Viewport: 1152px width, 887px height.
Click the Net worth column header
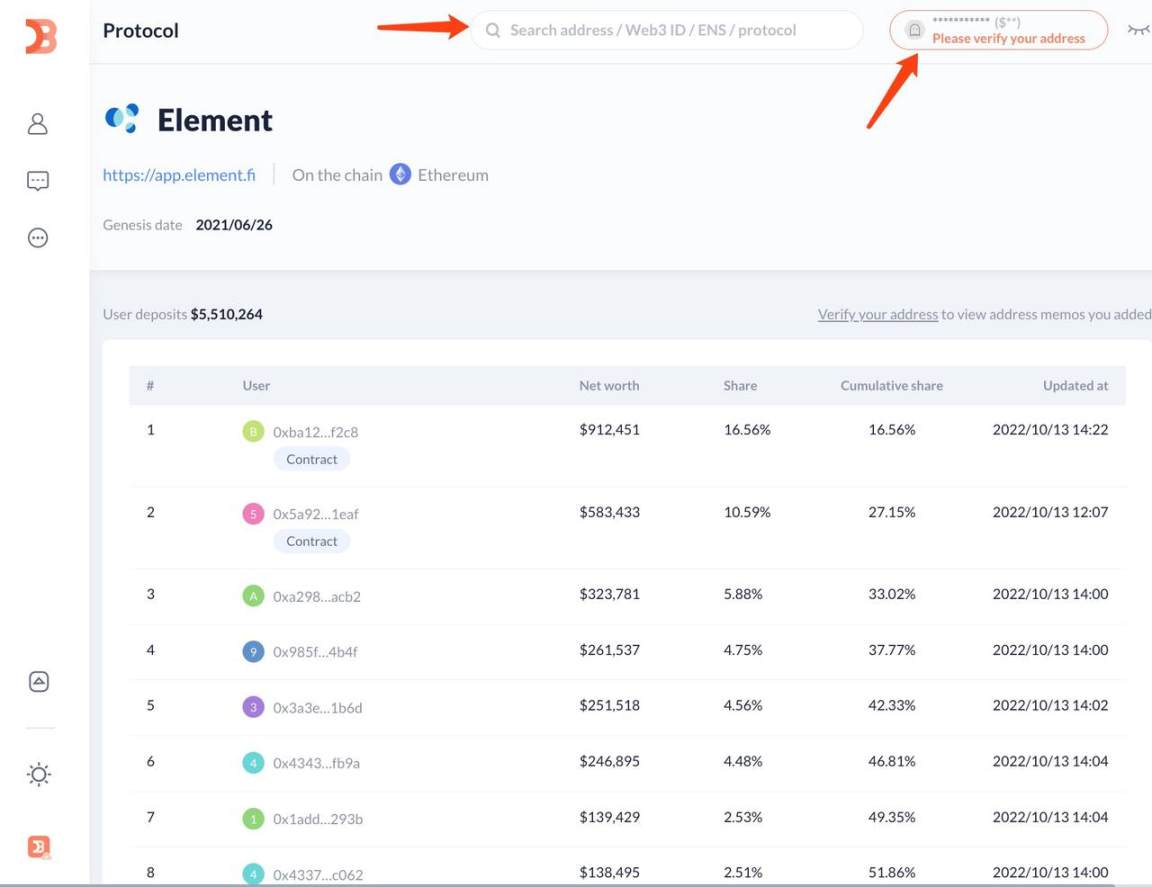[x=609, y=385]
